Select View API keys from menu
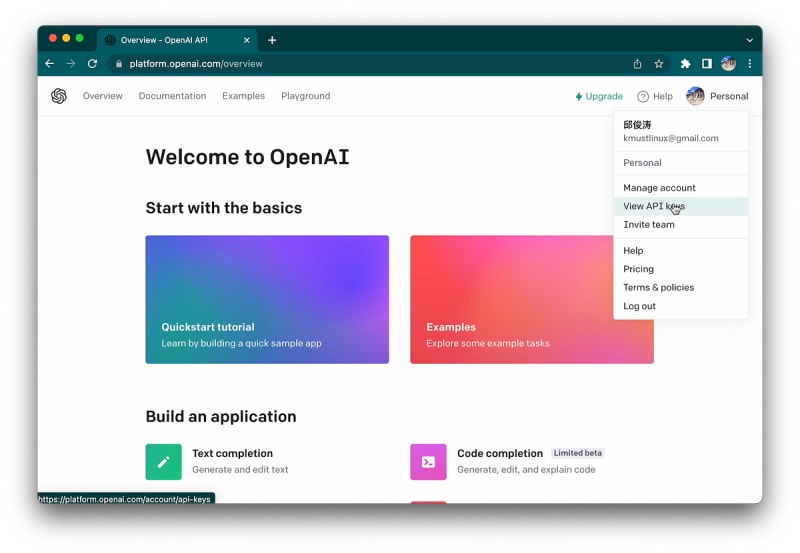This screenshot has height=553, width=800. pos(653,206)
